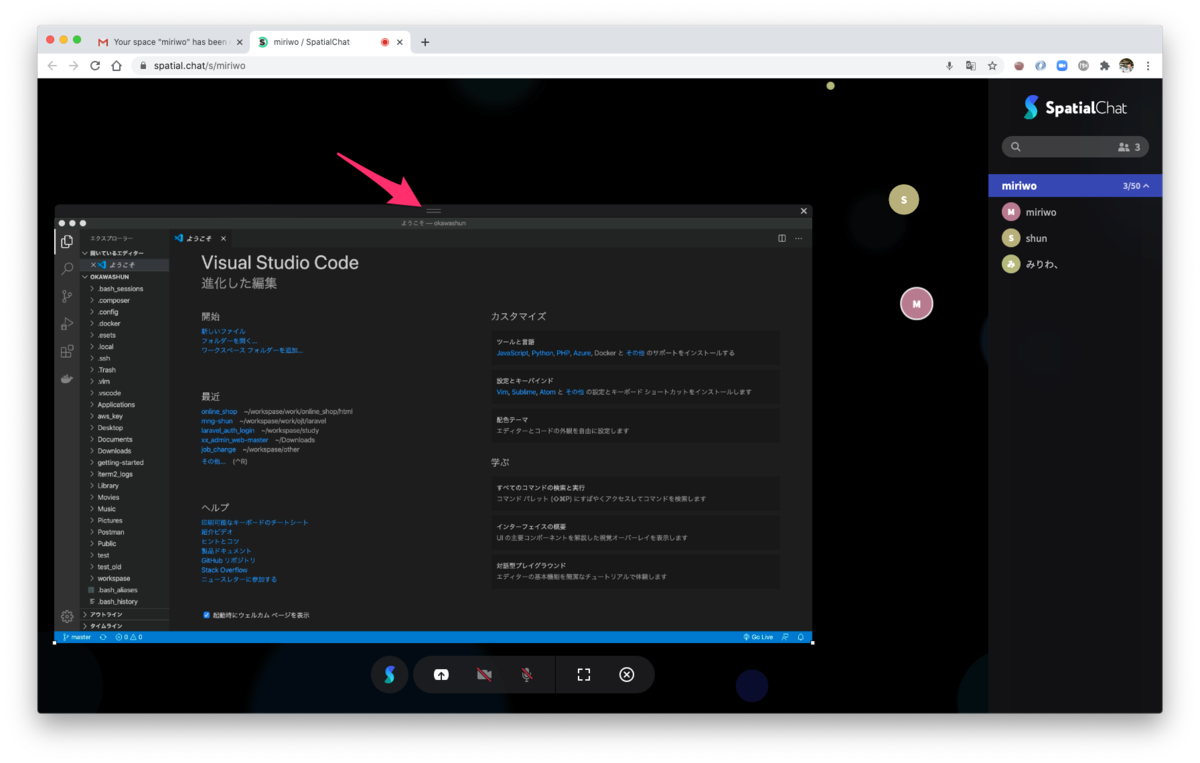The width and height of the screenshot is (1200, 763).
Task: Toggle the muted microphone button
Action: 526,675
